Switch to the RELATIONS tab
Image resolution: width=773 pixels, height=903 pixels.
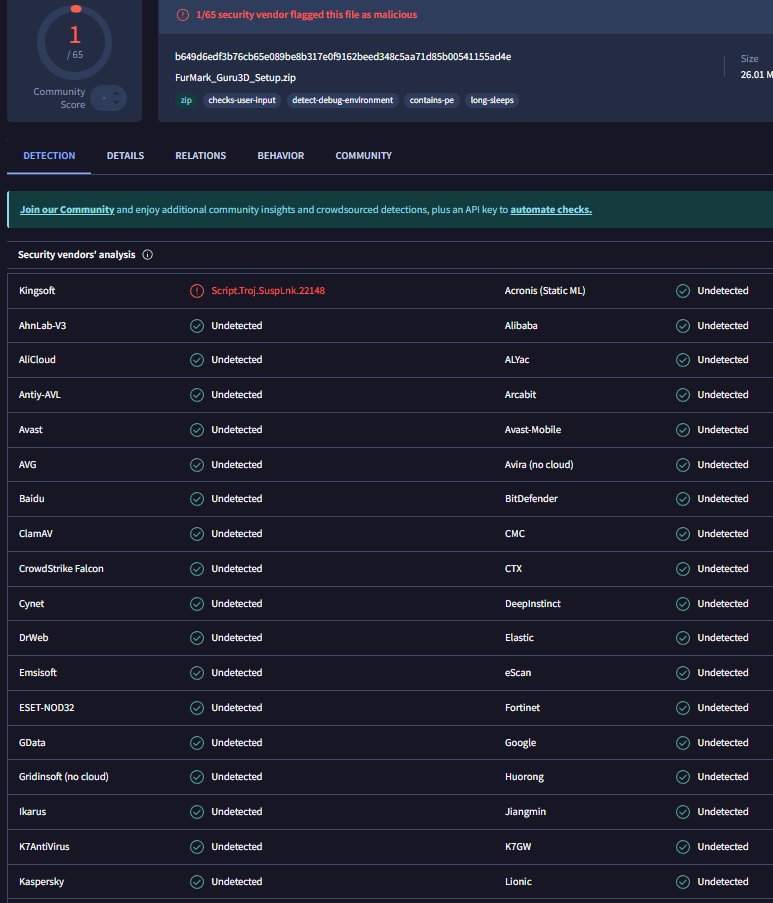click(200, 155)
